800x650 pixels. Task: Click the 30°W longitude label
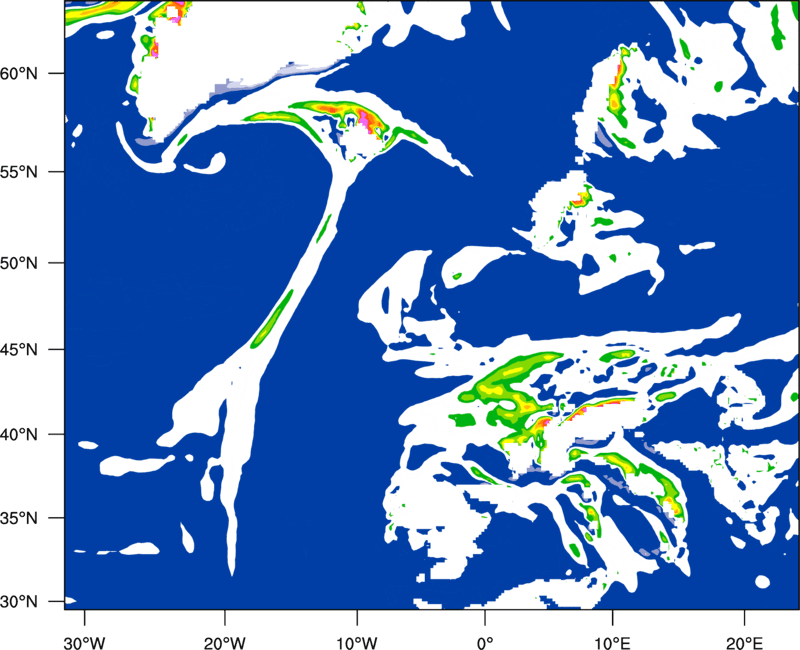(x=85, y=643)
